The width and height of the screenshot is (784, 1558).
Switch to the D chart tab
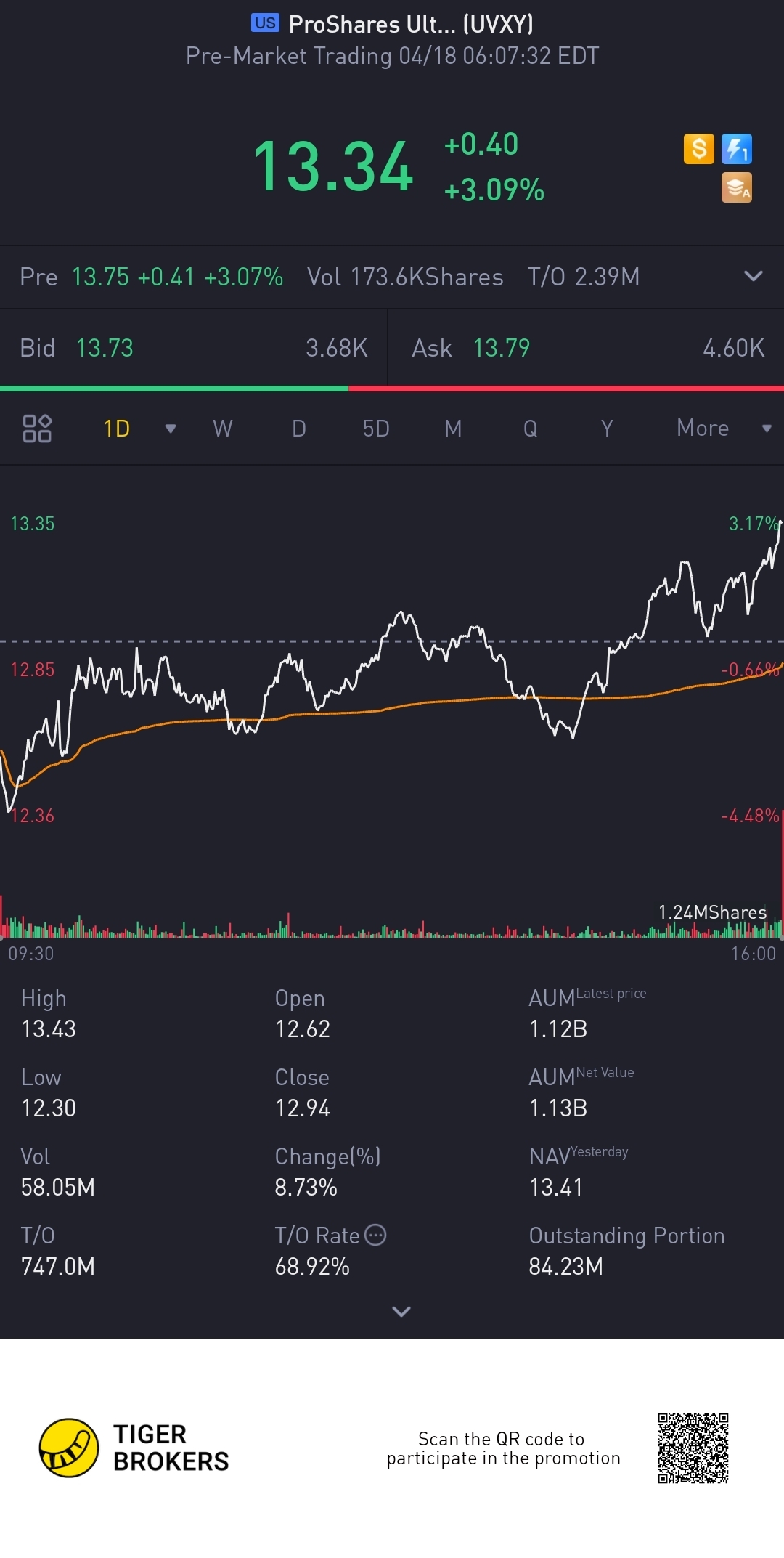click(299, 429)
